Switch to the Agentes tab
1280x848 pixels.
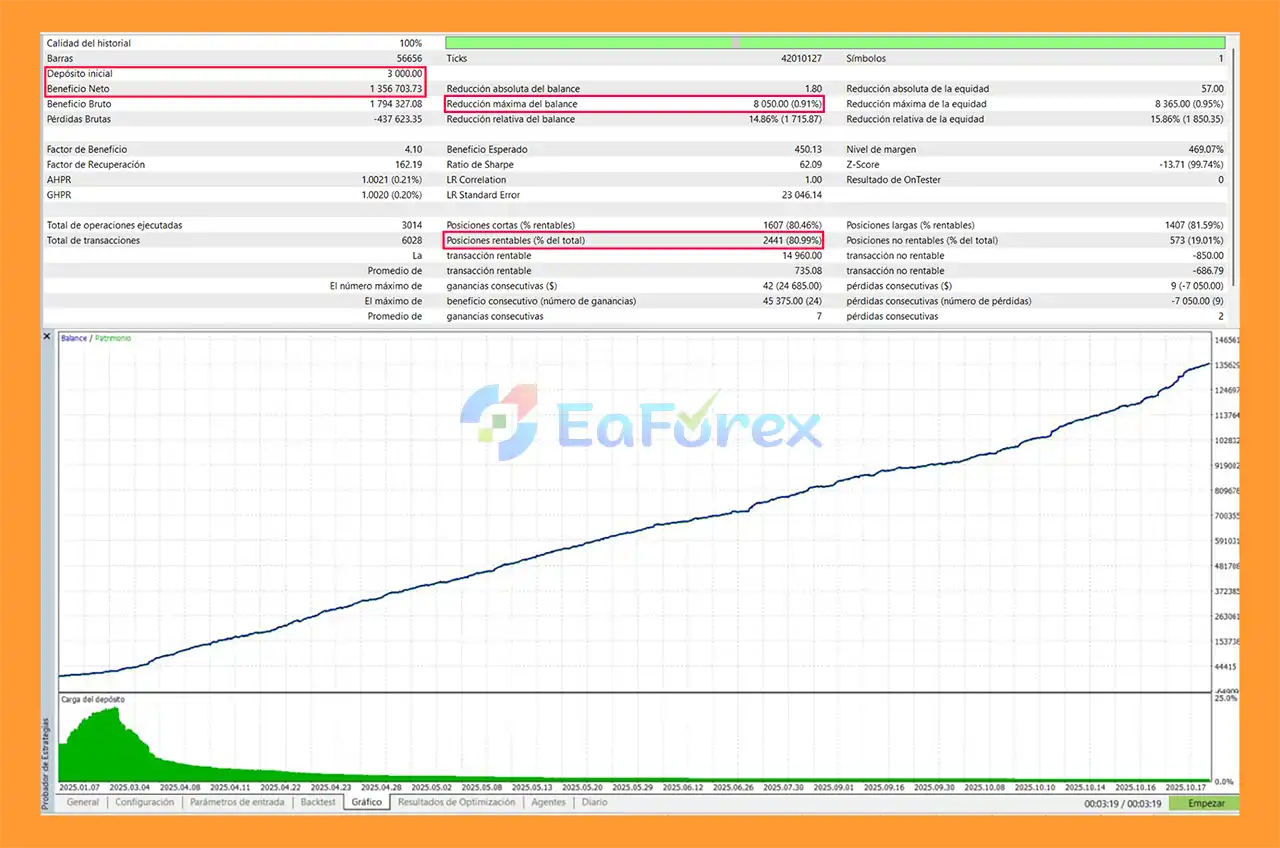pos(548,802)
